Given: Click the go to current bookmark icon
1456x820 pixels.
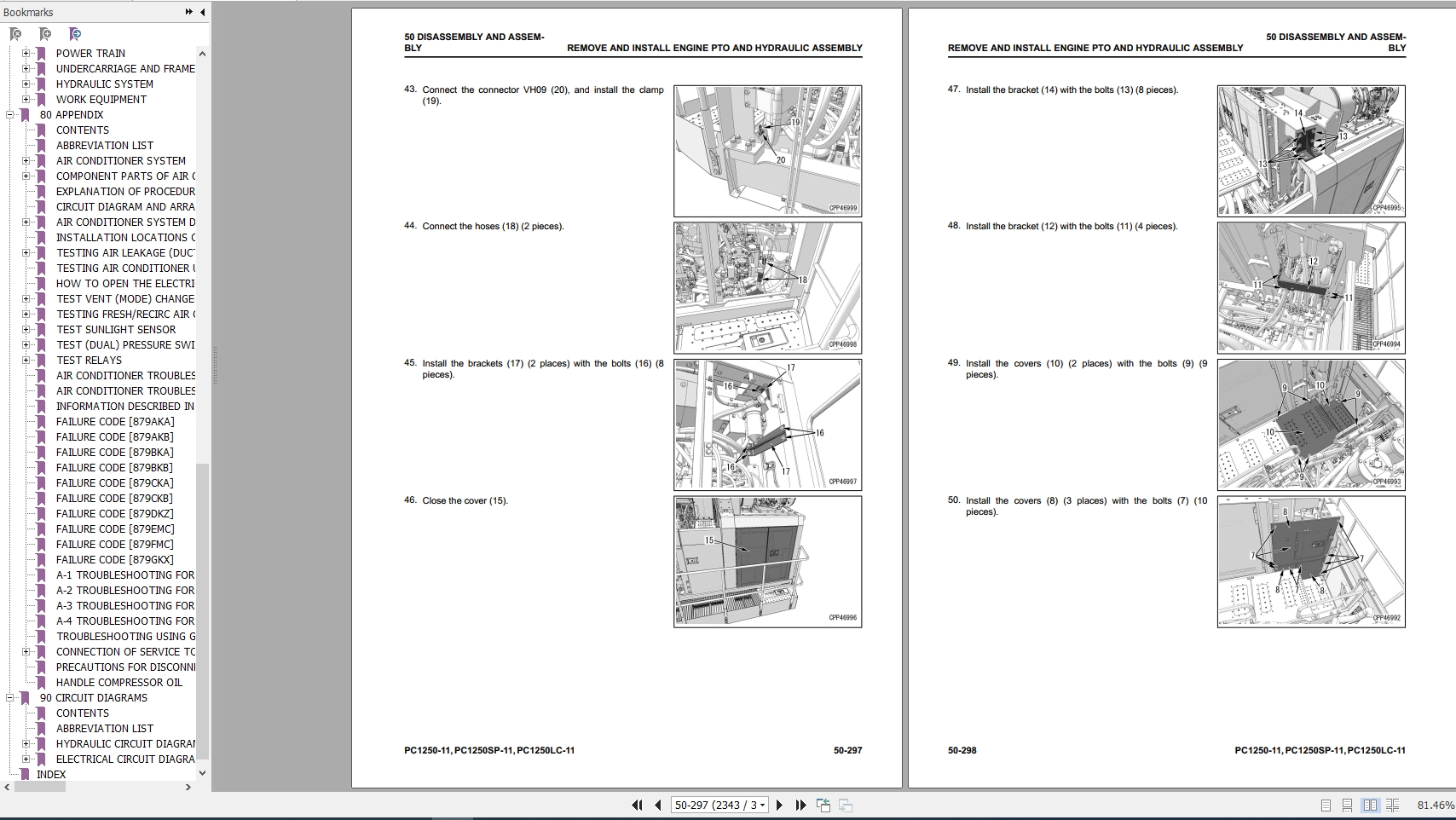Looking at the screenshot, I should 75,34.
